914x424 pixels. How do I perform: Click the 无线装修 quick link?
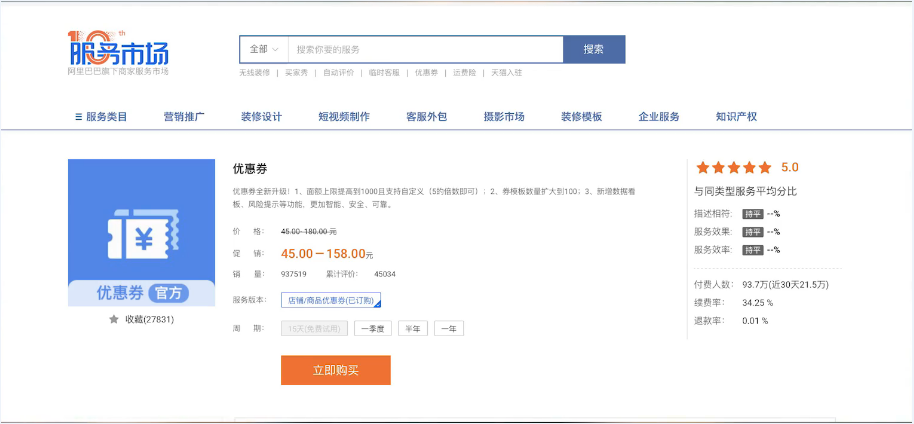[254, 73]
